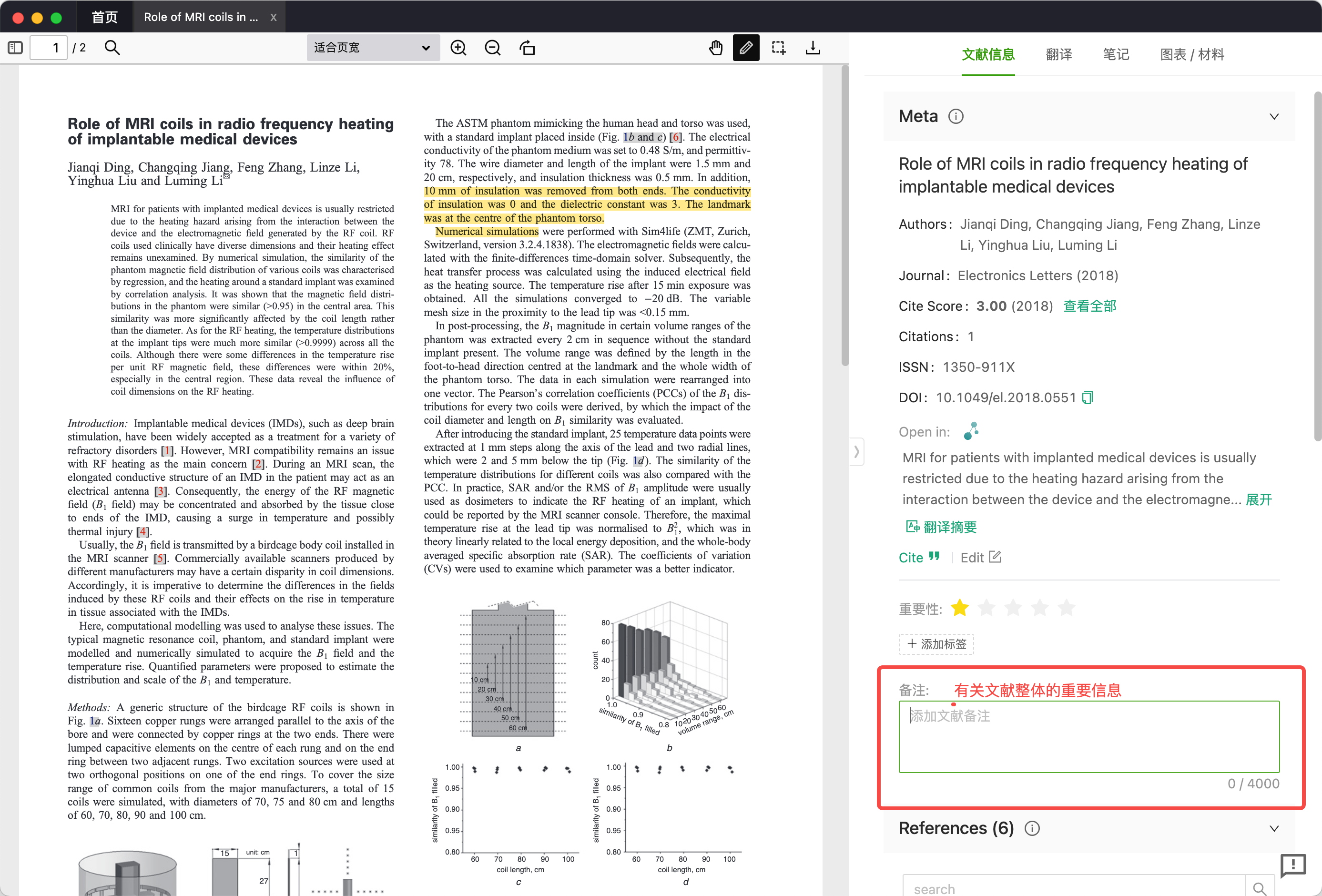Download the PDF file
This screenshot has width=1322, height=896.
813,48
